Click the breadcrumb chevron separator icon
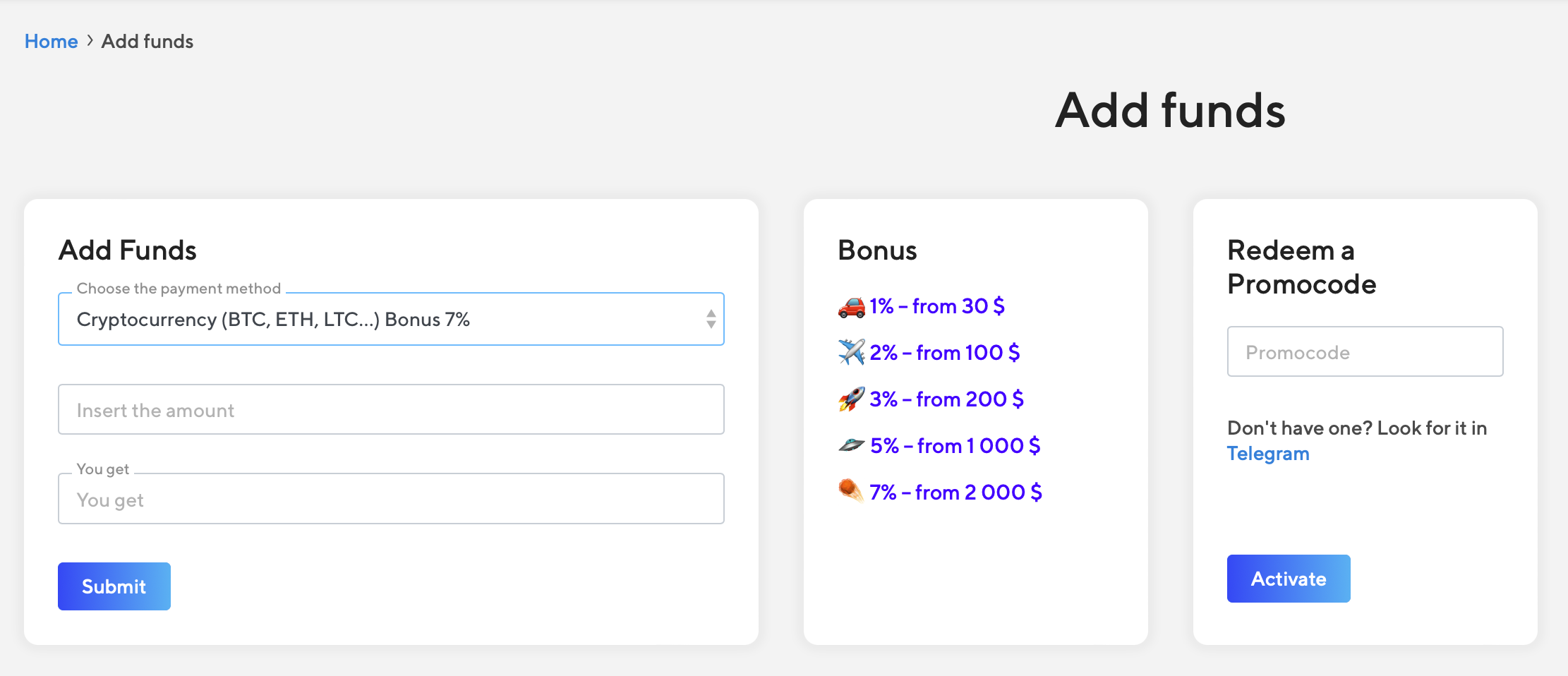 point(90,41)
